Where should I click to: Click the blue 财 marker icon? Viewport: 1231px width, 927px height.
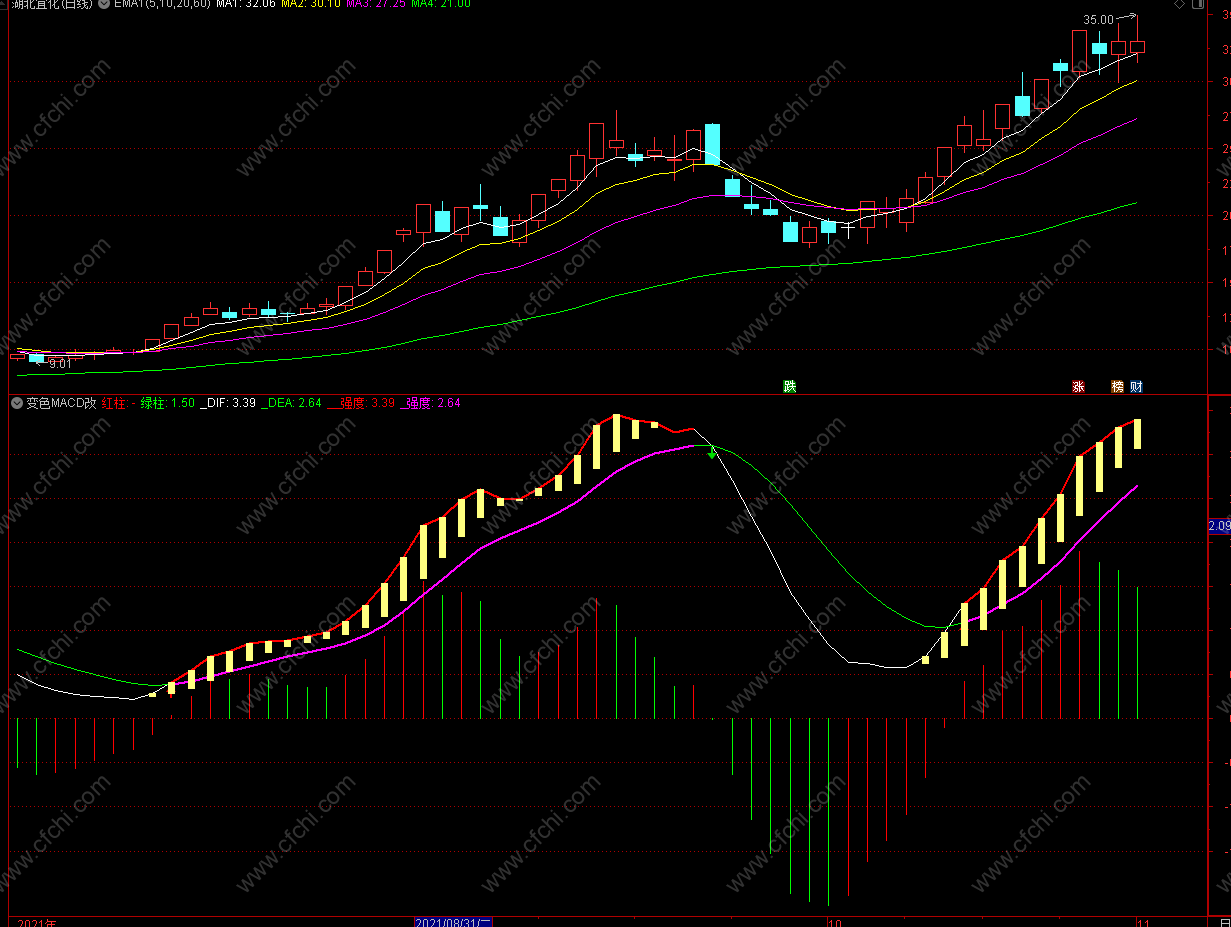pyautogui.click(x=1136, y=386)
